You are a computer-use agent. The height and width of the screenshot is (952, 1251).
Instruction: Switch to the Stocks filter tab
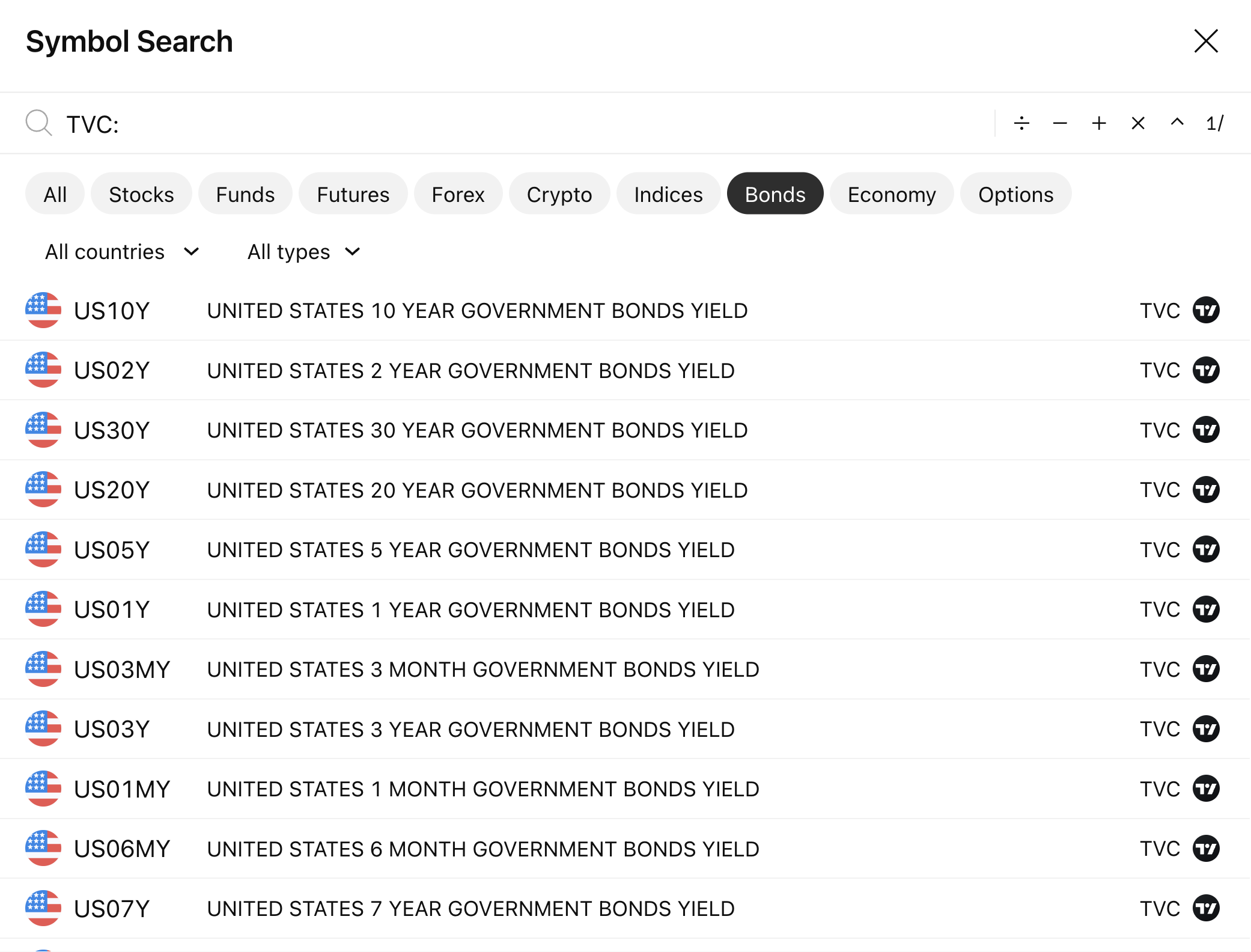click(x=141, y=194)
